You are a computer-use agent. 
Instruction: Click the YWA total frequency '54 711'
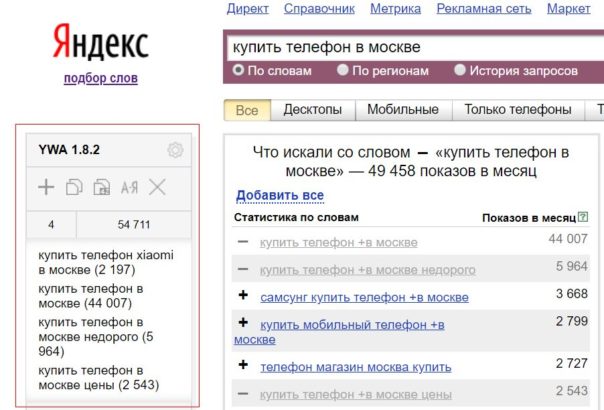click(134, 225)
